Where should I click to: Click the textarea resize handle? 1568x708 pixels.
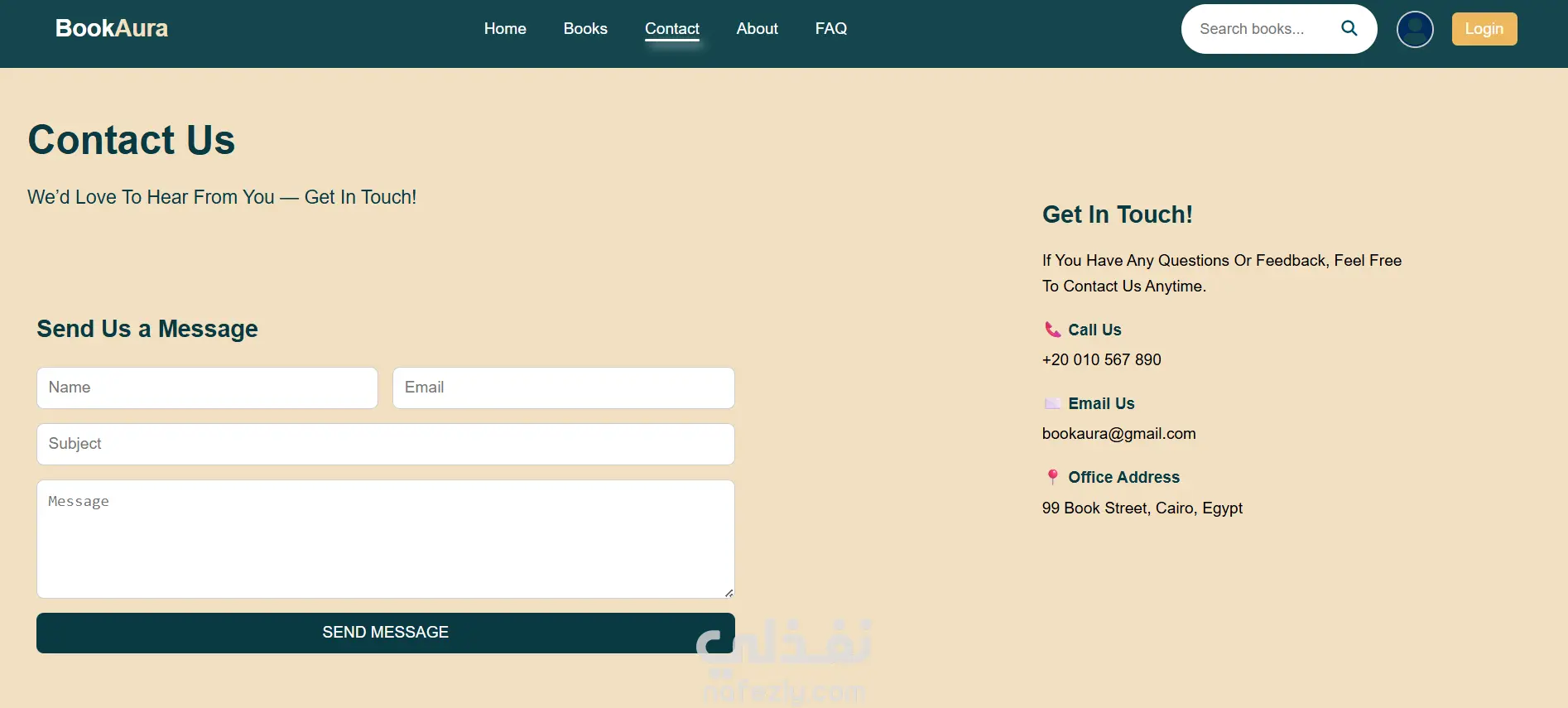[729, 593]
